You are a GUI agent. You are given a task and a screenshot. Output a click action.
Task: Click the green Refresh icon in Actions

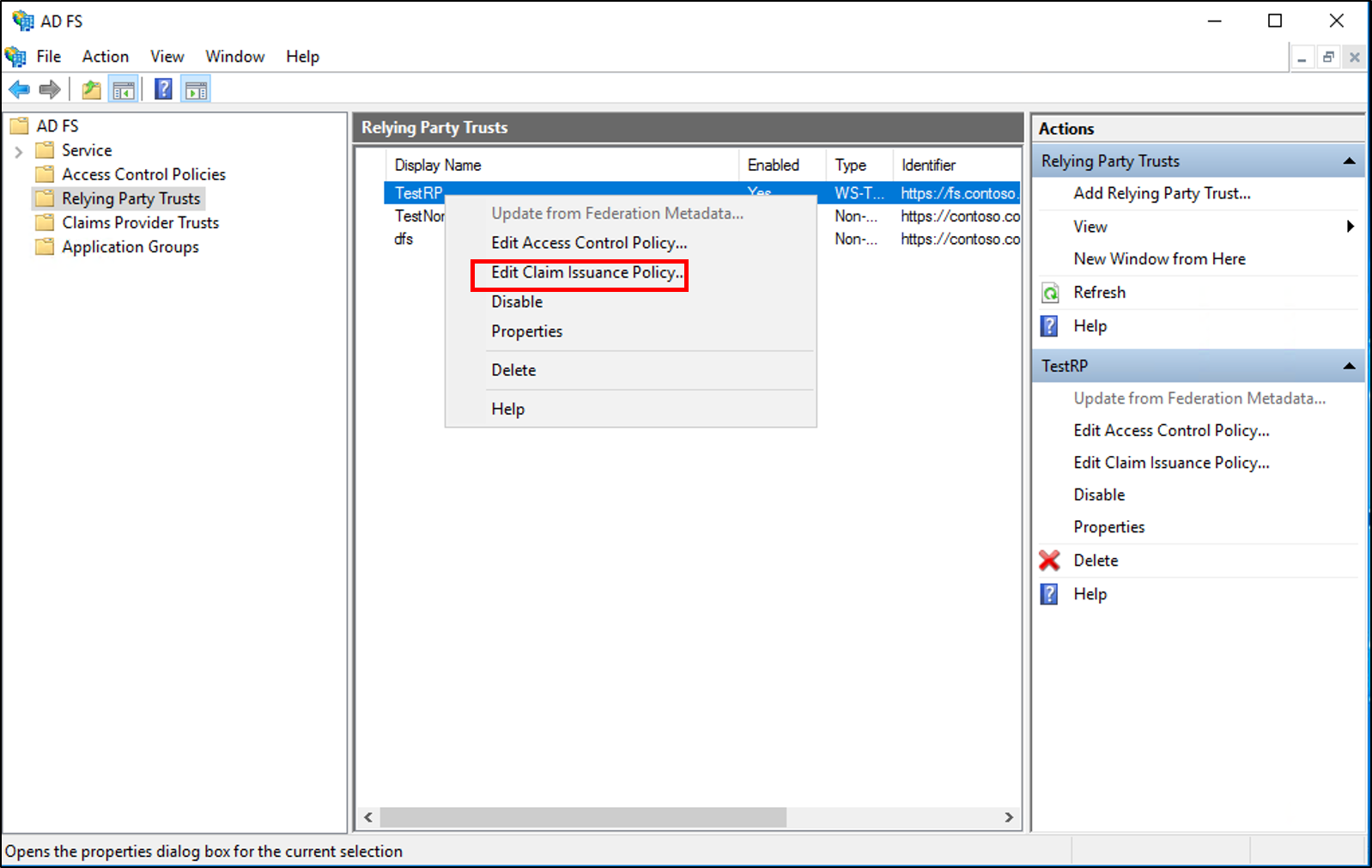pos(1050,293)
